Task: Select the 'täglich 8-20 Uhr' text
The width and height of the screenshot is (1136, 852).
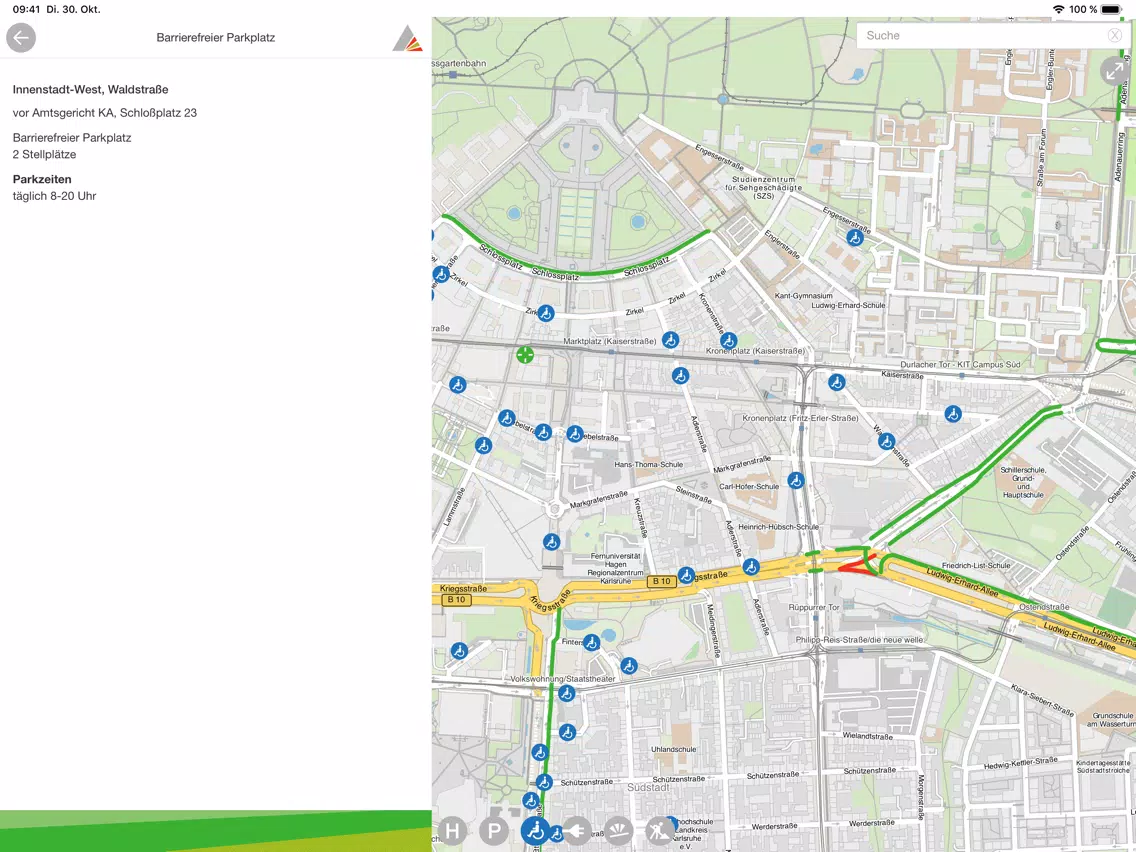Action: tap(54, 196)
